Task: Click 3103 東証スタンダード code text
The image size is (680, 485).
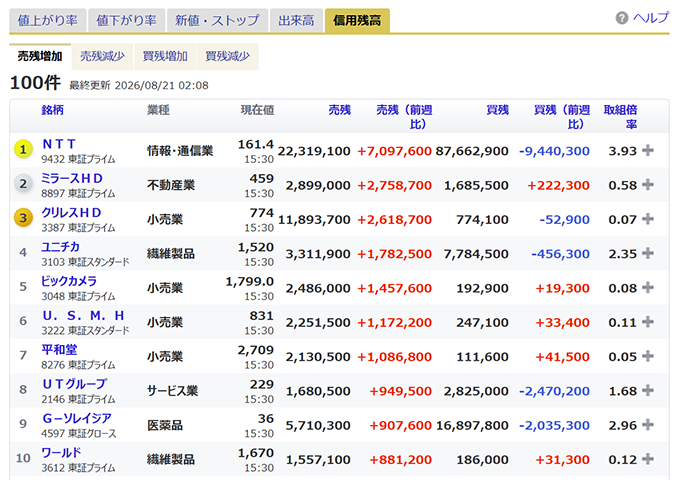Action: tap(85, 262)
